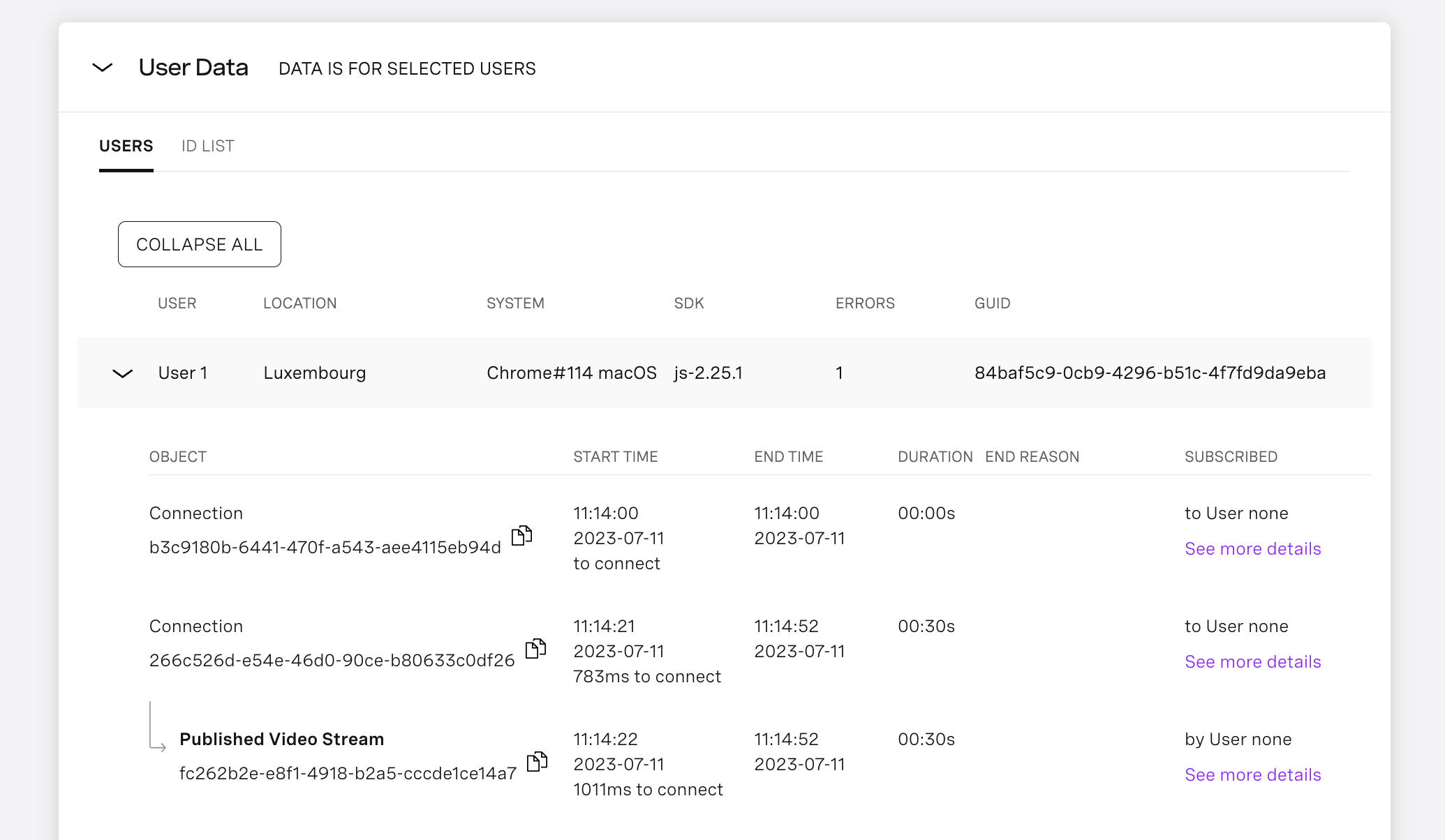Viewport: 1445px width, 840px height.
Task: Select the USERS tab
Action: [126, 145]
